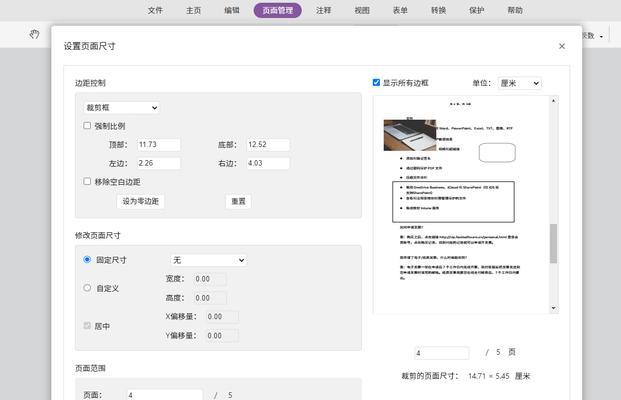Click the preview page number field
621x400 pixels.
pos(442,353)
